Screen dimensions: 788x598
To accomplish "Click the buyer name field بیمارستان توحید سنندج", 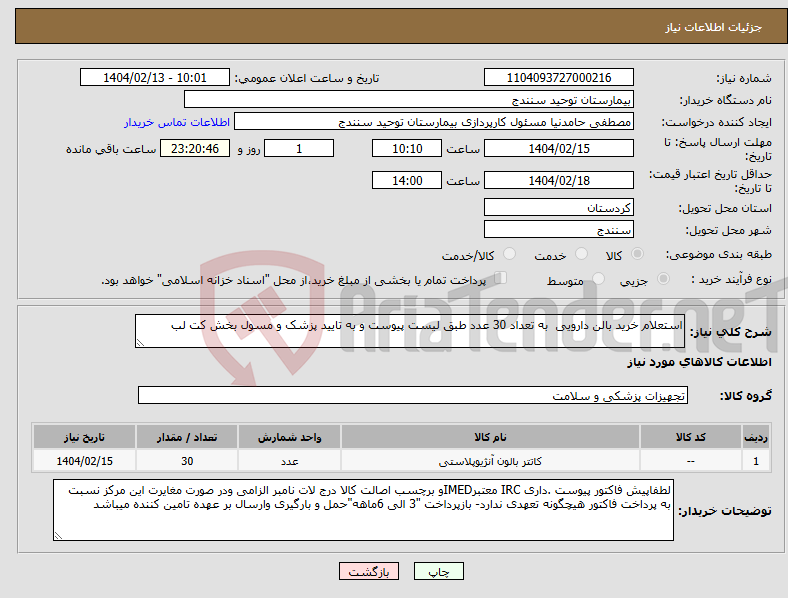I will [409, 99].
